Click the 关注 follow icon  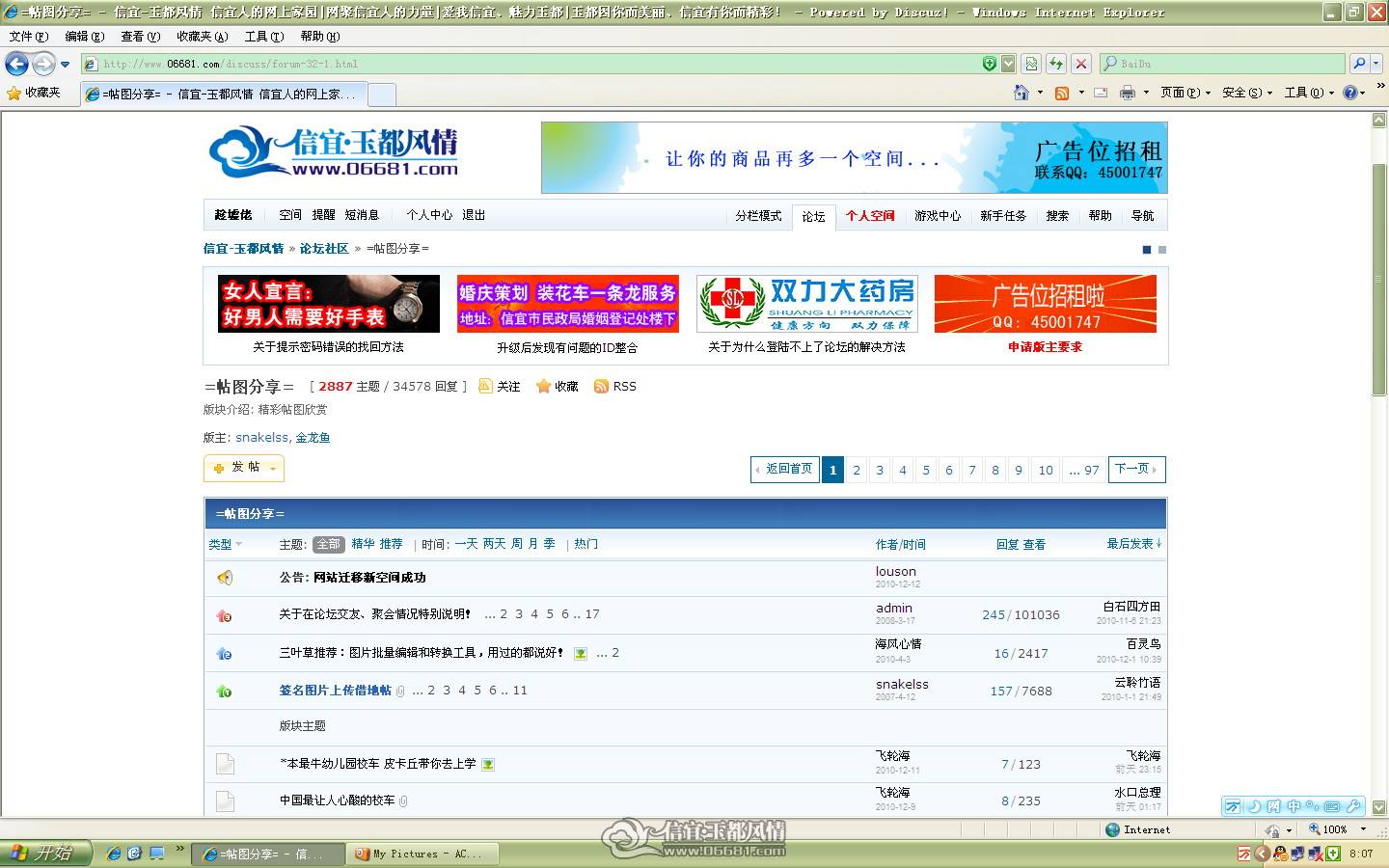485,386
